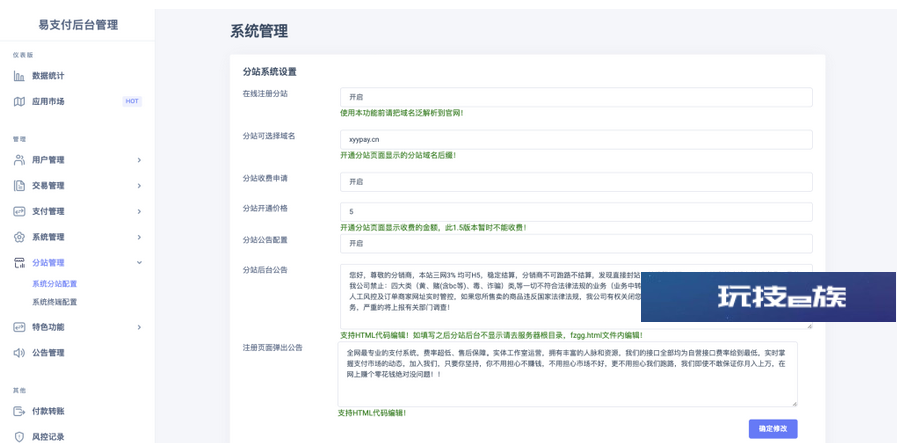Open 分站收费申请 dropdown
The image size is (897, 443).
click(576, 182)
